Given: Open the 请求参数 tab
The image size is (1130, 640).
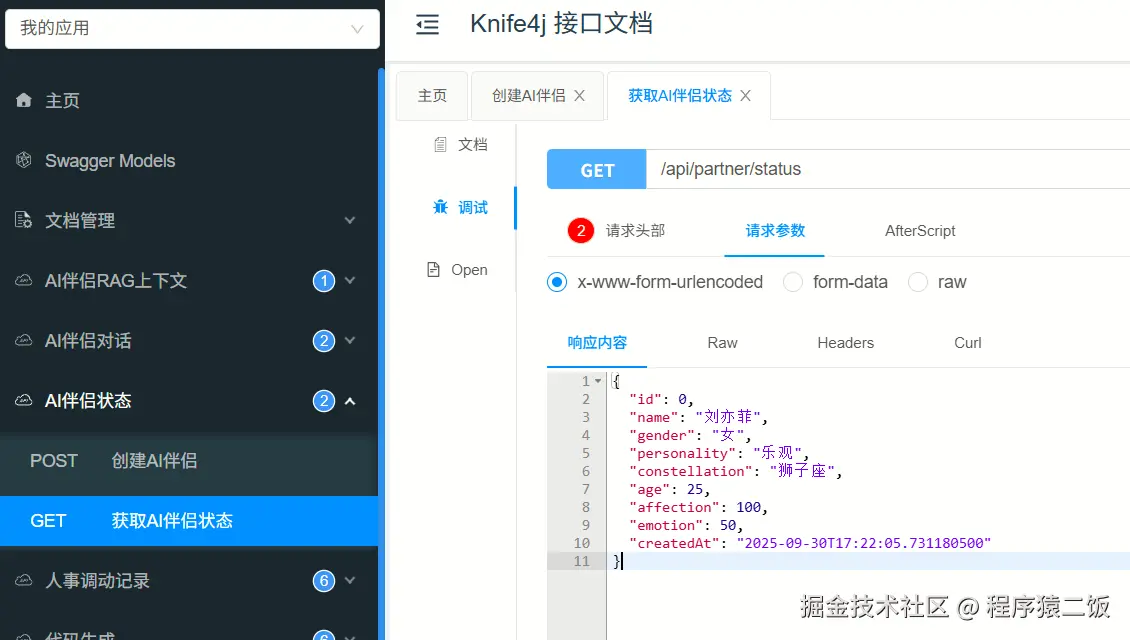Looking at the screenshot, I should click(x=775, y=231).
